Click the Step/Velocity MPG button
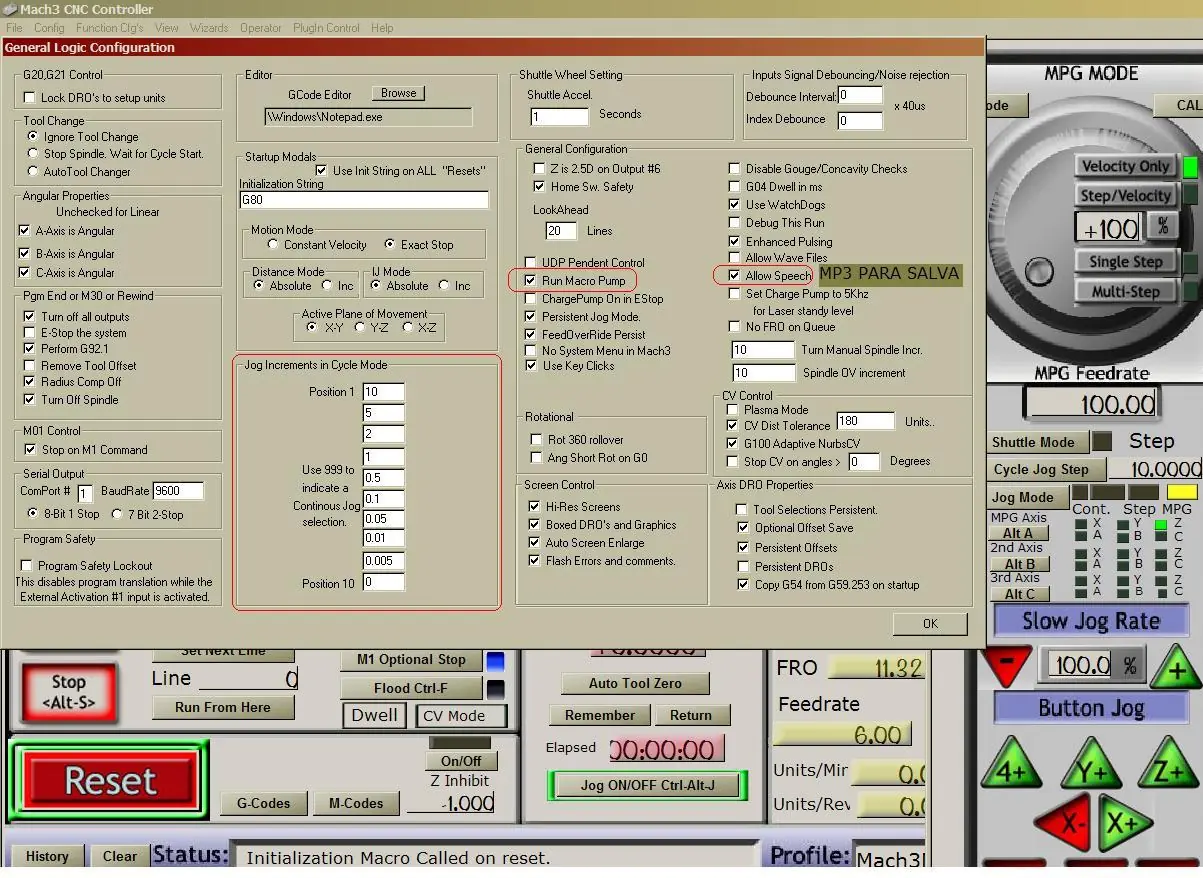Viewport: 1203px width, 878px height. (1126, 195)
